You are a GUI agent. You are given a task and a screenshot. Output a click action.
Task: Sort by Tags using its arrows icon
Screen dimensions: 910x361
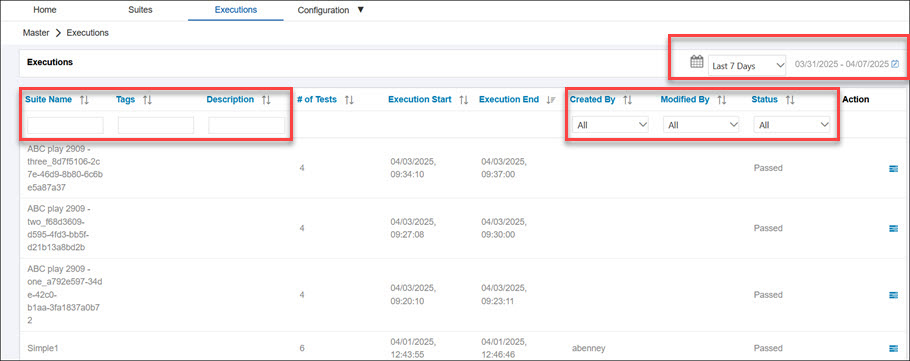(x=147, y=100)
